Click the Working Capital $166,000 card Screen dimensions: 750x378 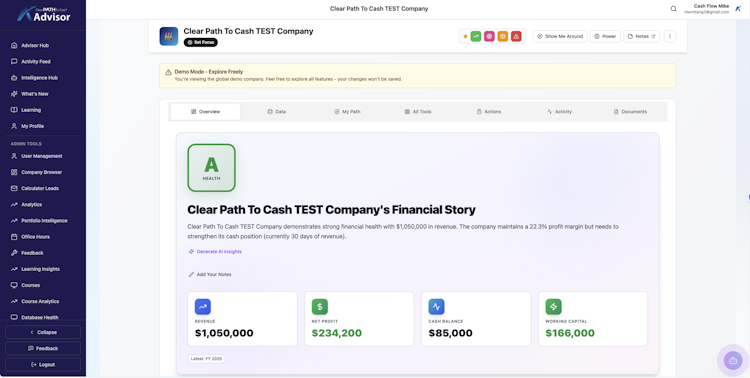[593, 319]
